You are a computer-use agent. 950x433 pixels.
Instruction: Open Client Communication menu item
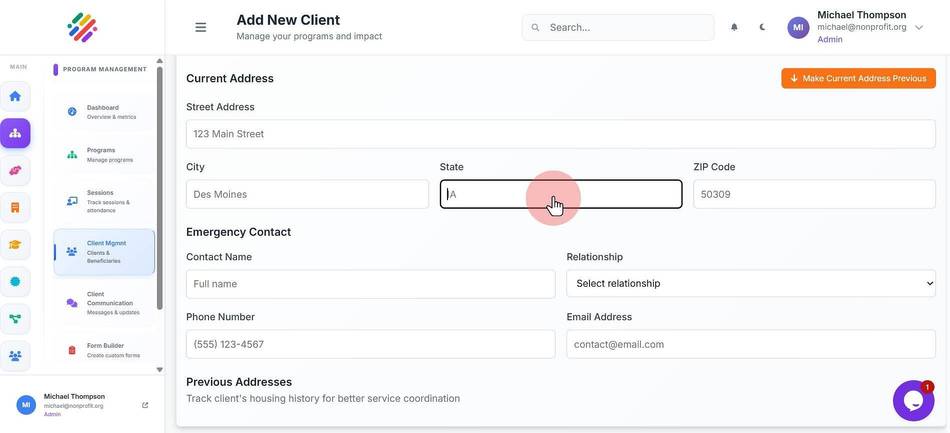[x=104, y=303]
